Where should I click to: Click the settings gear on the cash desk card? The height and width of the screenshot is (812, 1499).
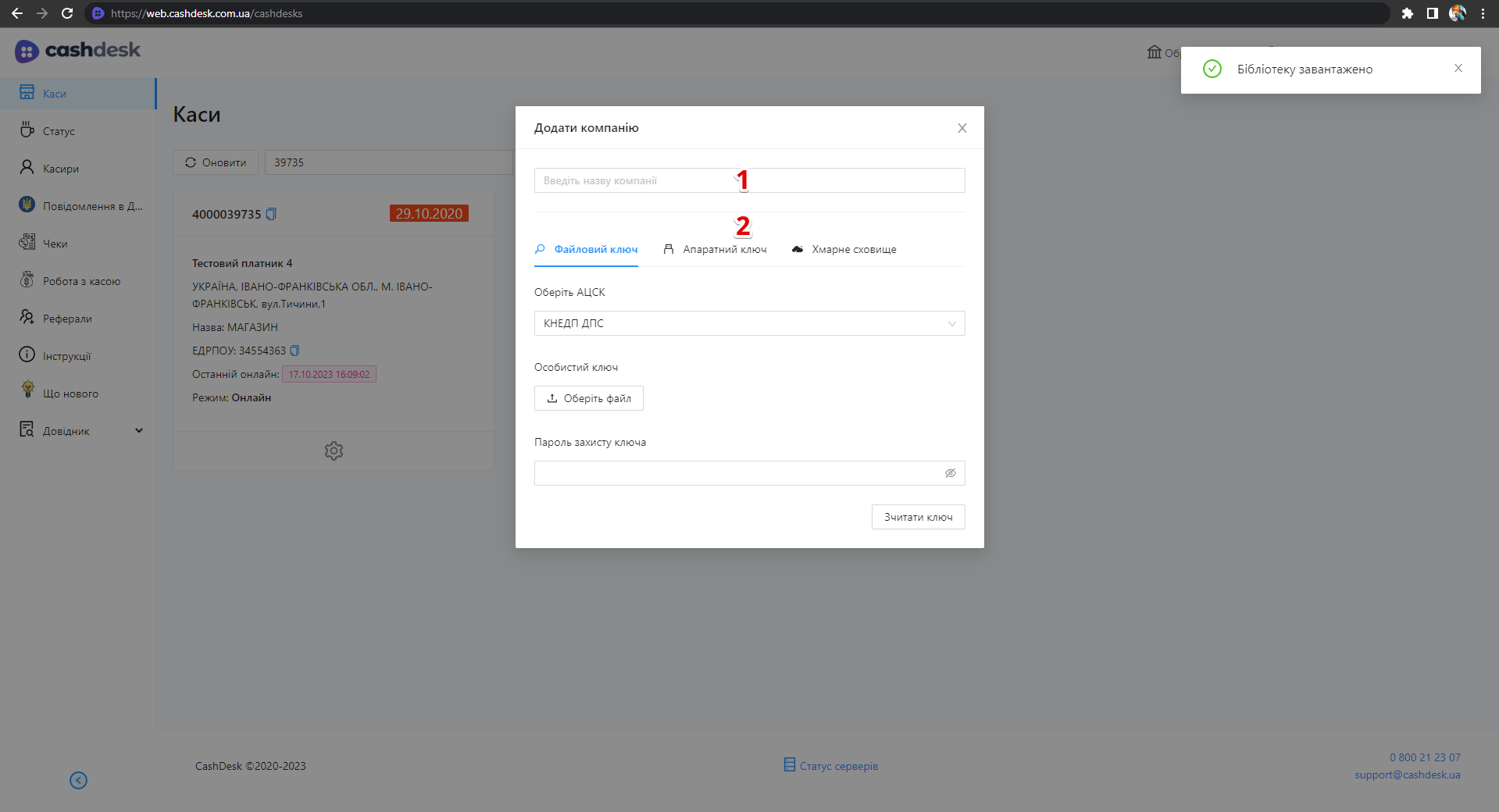(334, 451)
